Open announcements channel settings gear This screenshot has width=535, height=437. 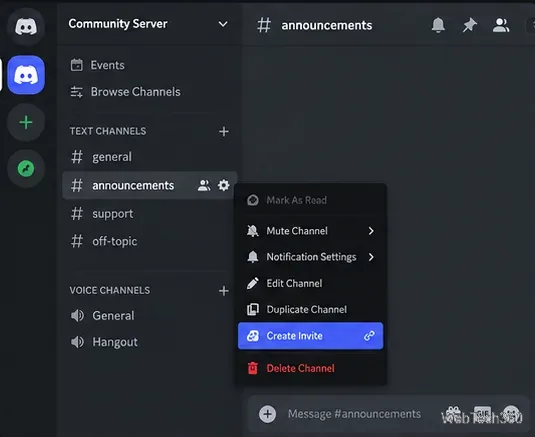coord(224,185)
